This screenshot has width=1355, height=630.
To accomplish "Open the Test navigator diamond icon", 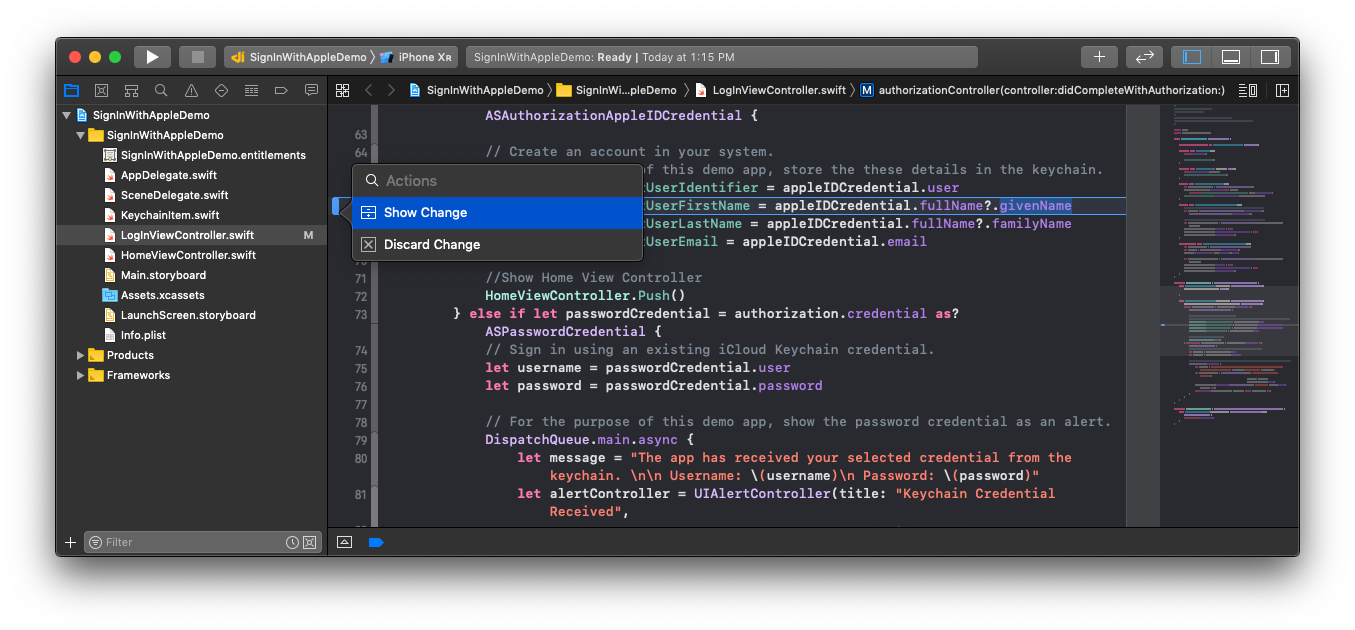I will coord(221,90).
